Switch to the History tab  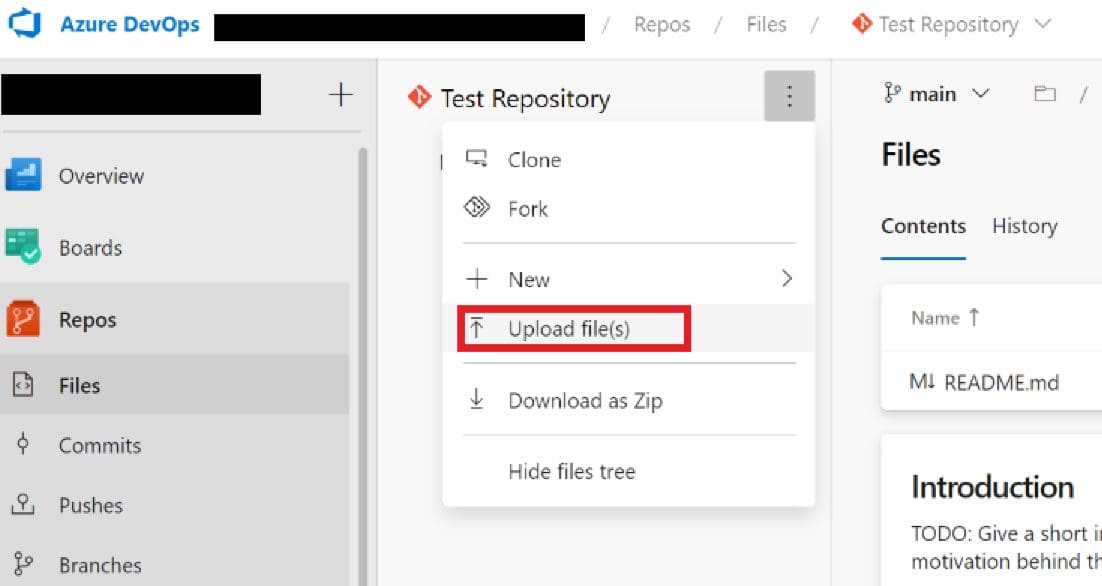[x=1024, y=226]
